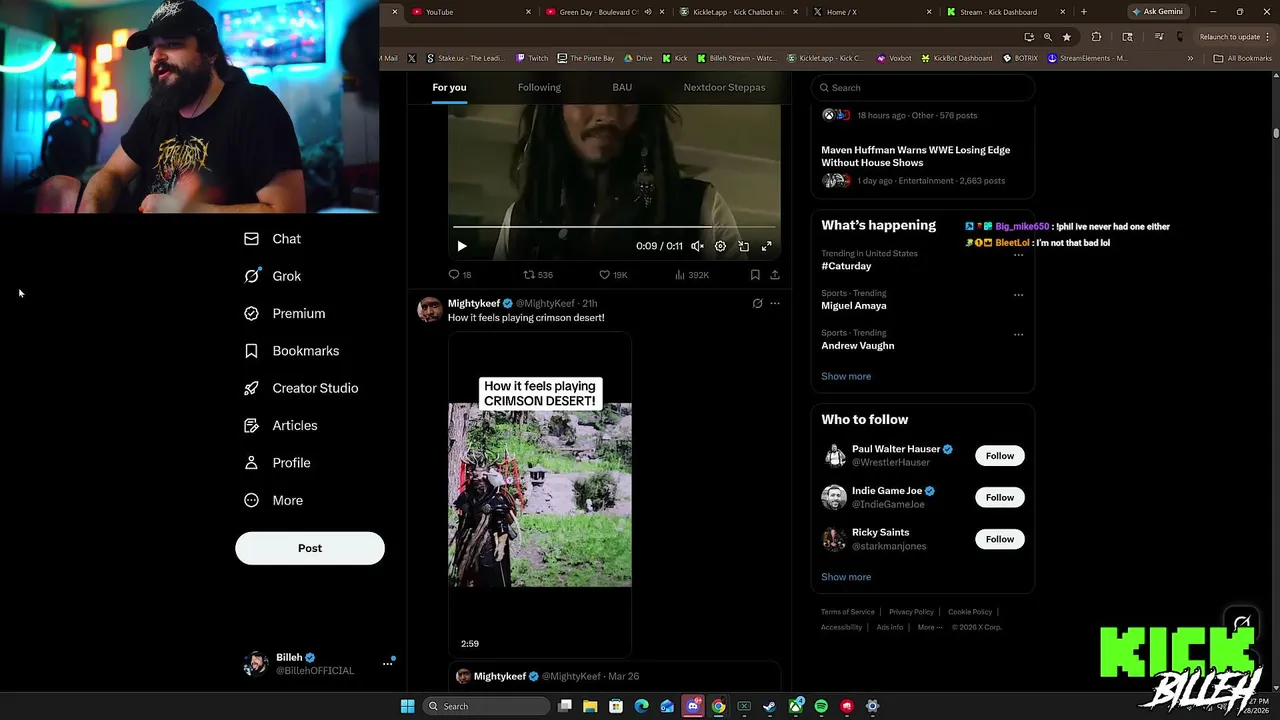This screenshot has height=720, width=1280.
Task: Share the top video post
Action: point(775,275)
